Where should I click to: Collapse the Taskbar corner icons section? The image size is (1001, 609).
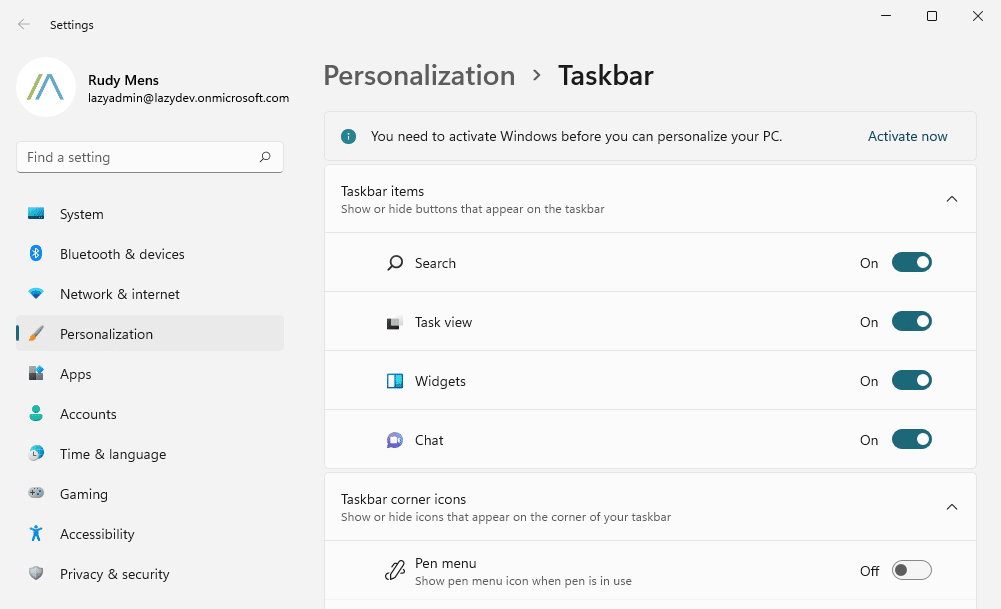952,507
